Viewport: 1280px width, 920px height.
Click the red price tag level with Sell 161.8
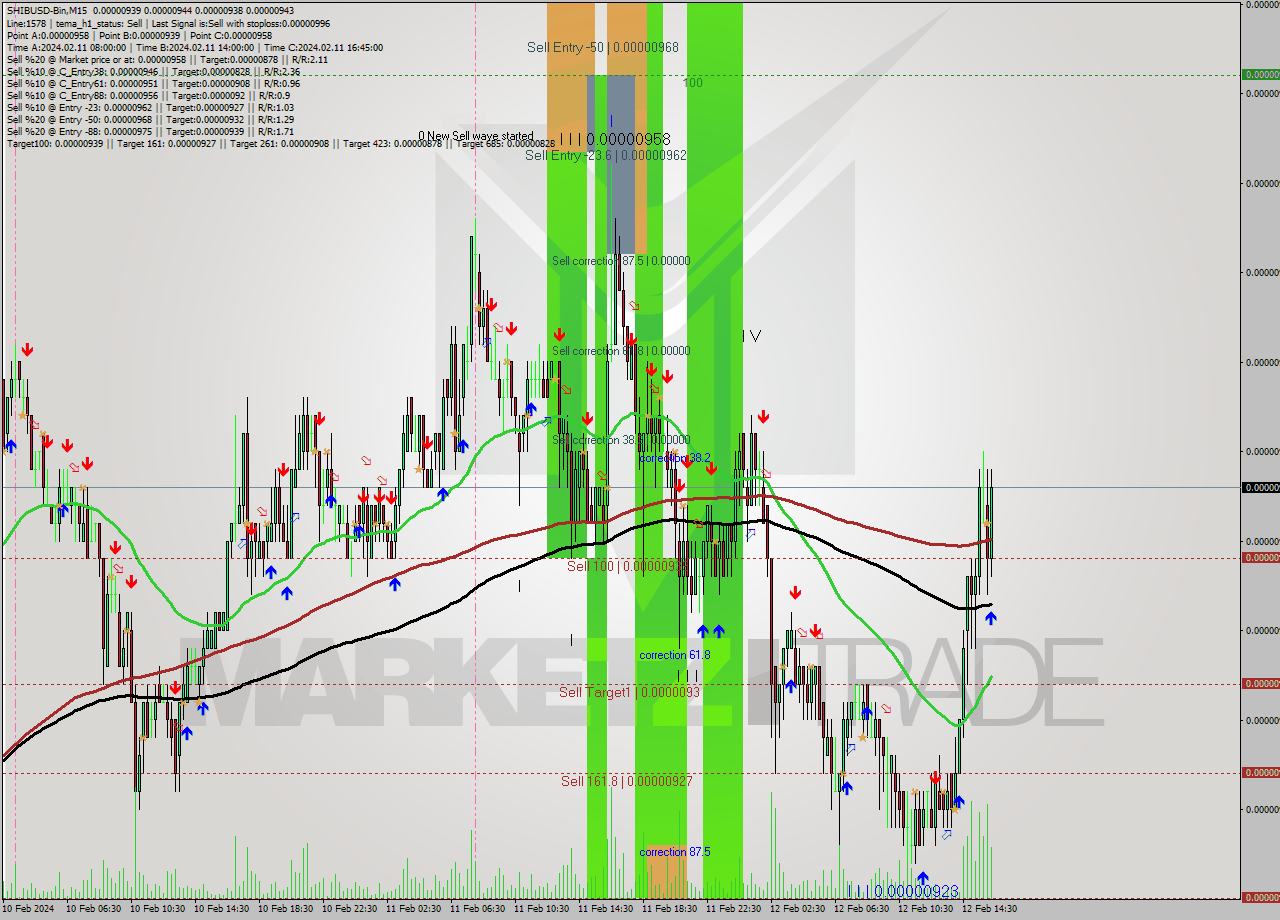pyautogui.click(x=1260, y=772)
